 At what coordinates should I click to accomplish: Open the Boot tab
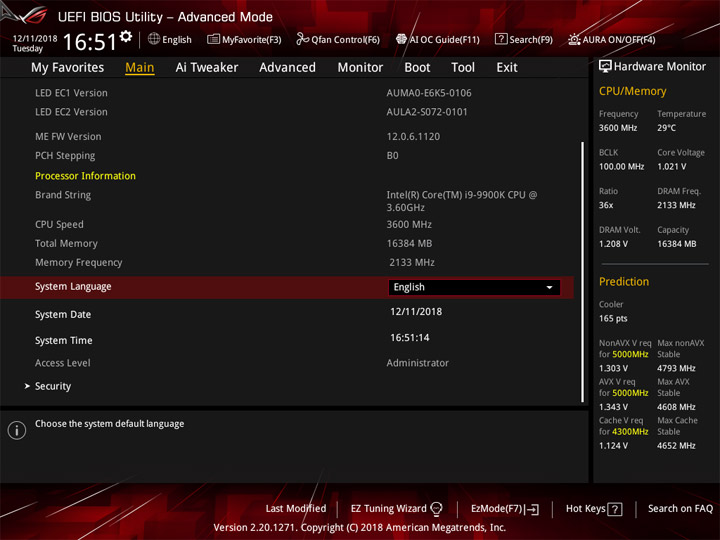coord(417,68)
